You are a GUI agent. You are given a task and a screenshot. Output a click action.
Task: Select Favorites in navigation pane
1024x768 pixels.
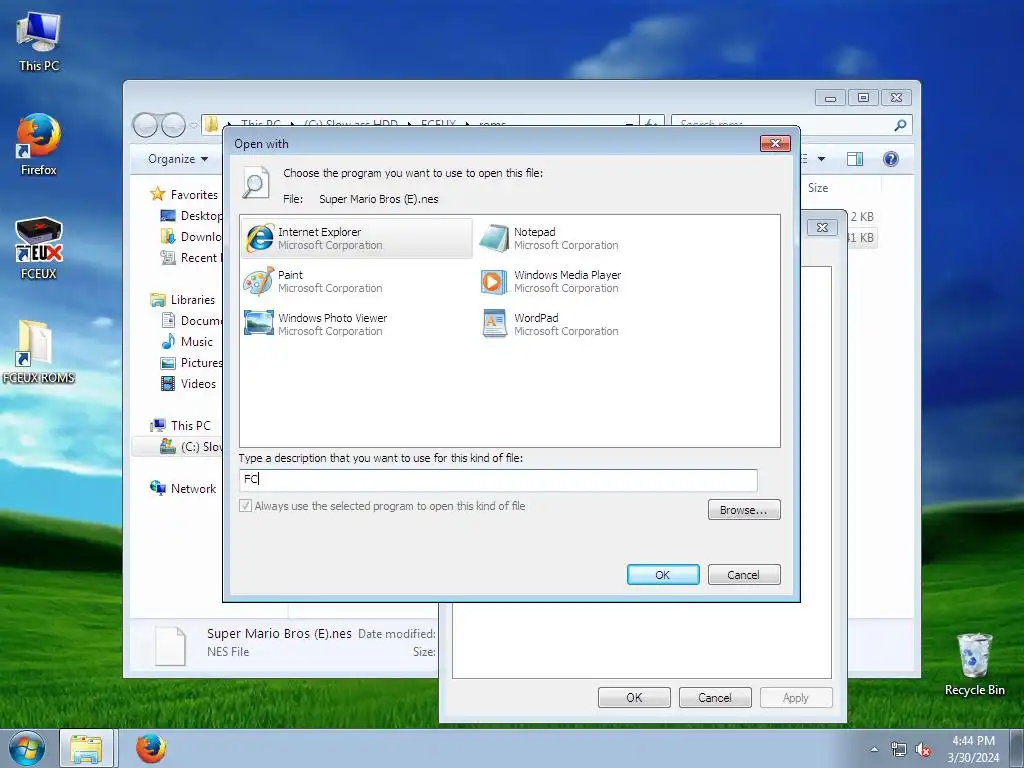(185, 195)
